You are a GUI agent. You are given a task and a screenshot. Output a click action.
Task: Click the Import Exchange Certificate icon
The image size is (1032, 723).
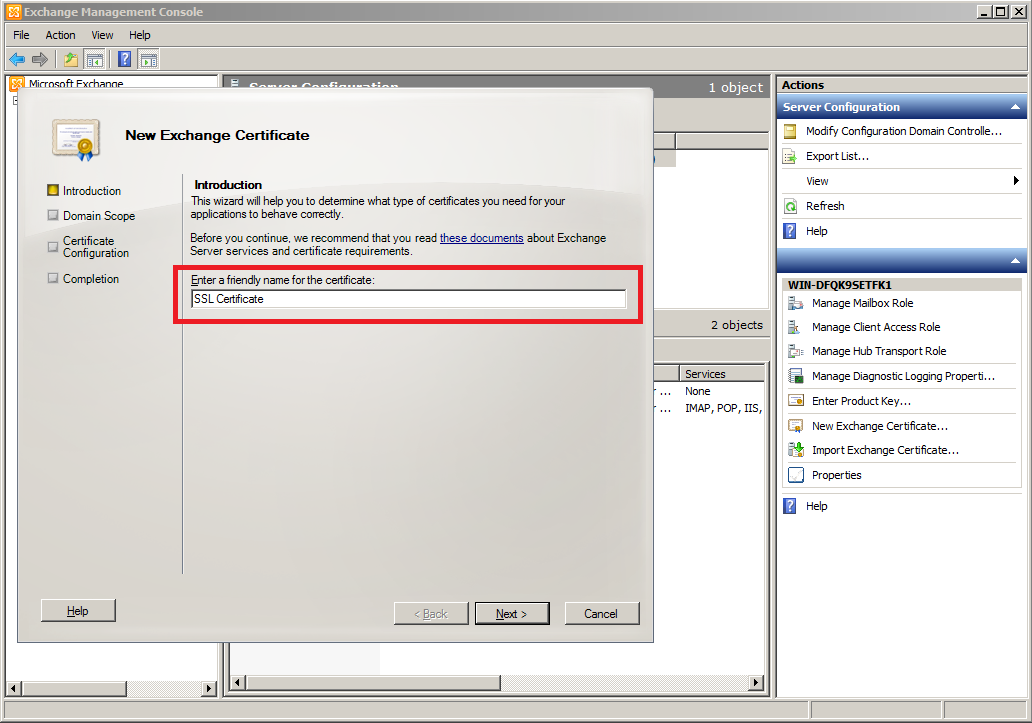point(796,450)
